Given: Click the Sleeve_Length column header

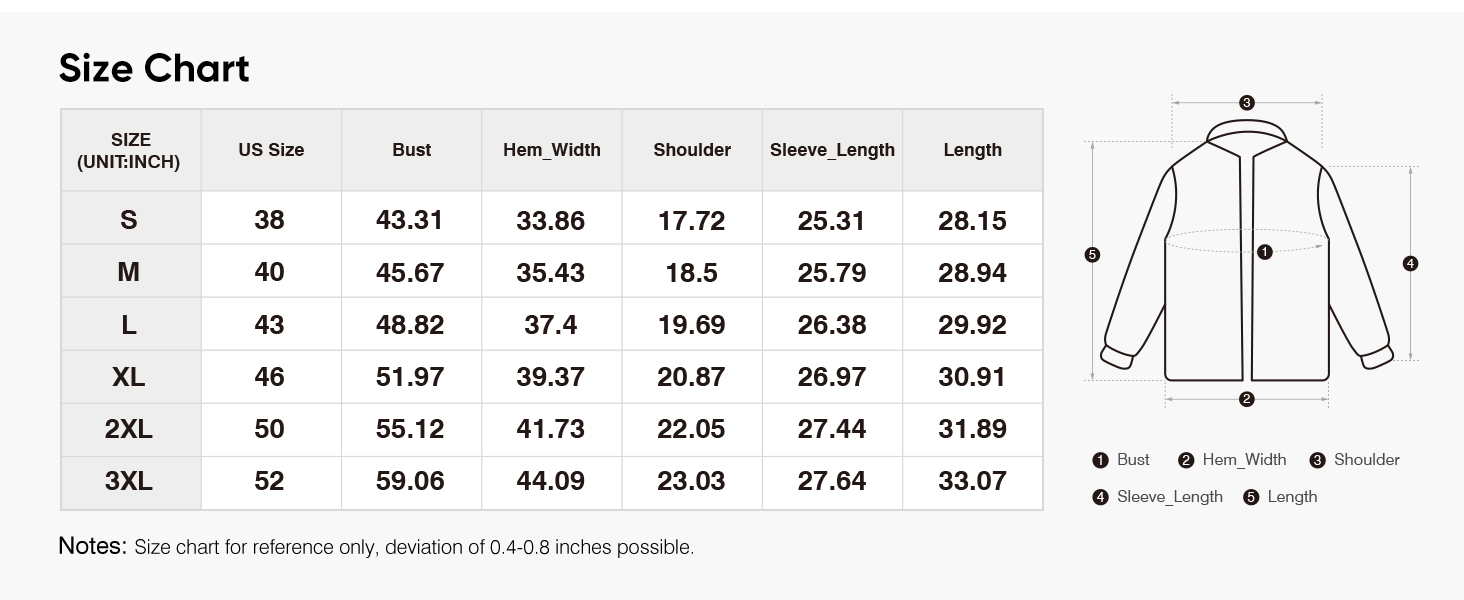Looking at the screenshot, I should click(x=832, y=150).
